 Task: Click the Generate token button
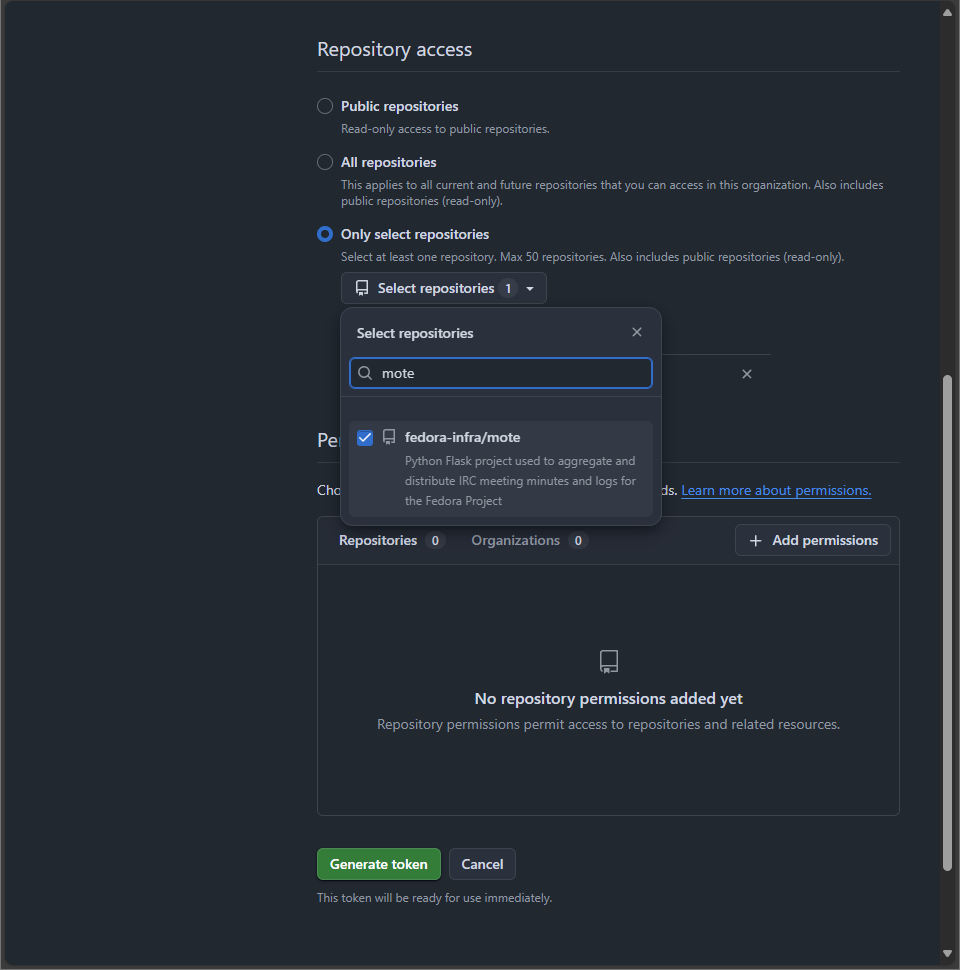coord(378,864)
